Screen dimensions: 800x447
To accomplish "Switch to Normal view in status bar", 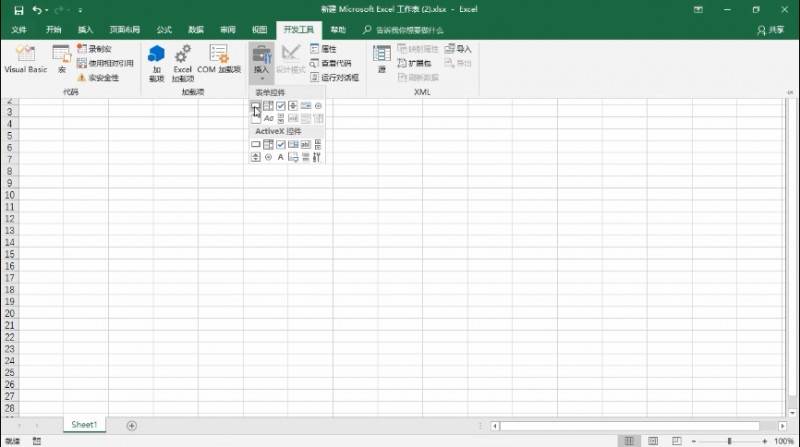I will (x=629, y=441).
